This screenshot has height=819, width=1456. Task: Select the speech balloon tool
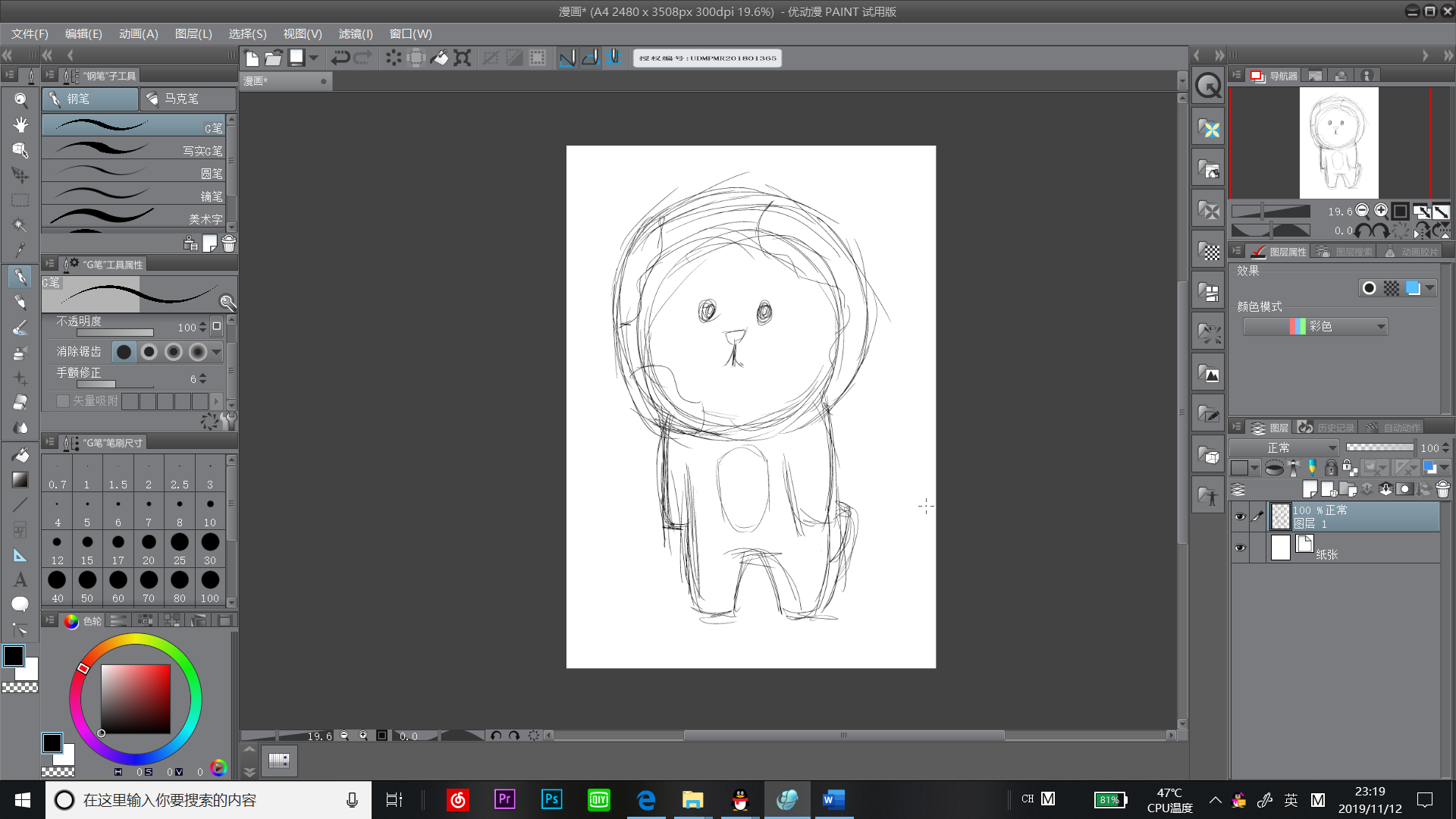(20, 604)
